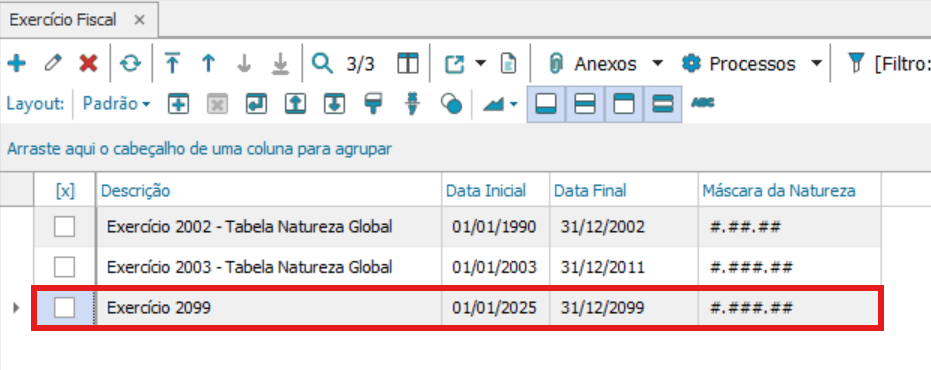Open the Anexos dropdown arrow
Image resolution: width=931 pixels, height=370 pixels.
click(657, 63)
